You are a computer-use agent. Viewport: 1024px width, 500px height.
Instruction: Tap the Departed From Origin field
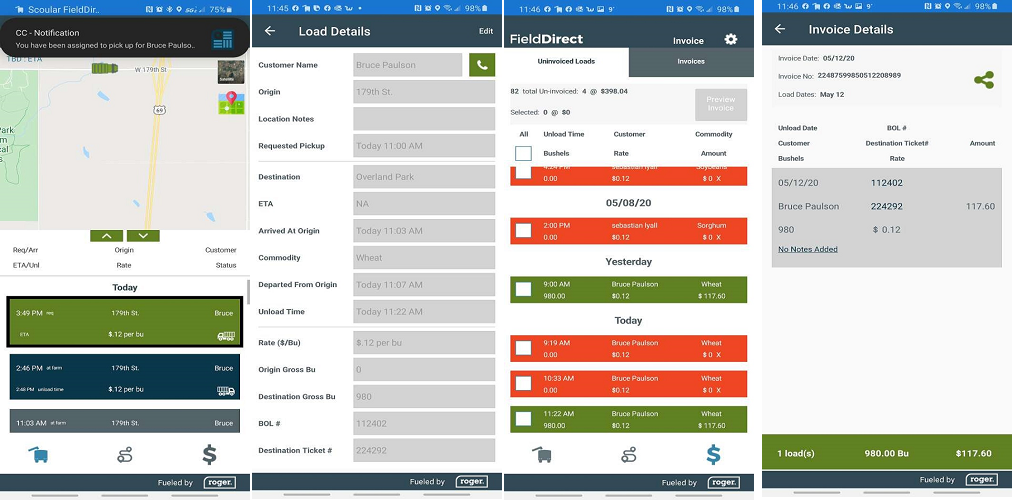(424, 285)
